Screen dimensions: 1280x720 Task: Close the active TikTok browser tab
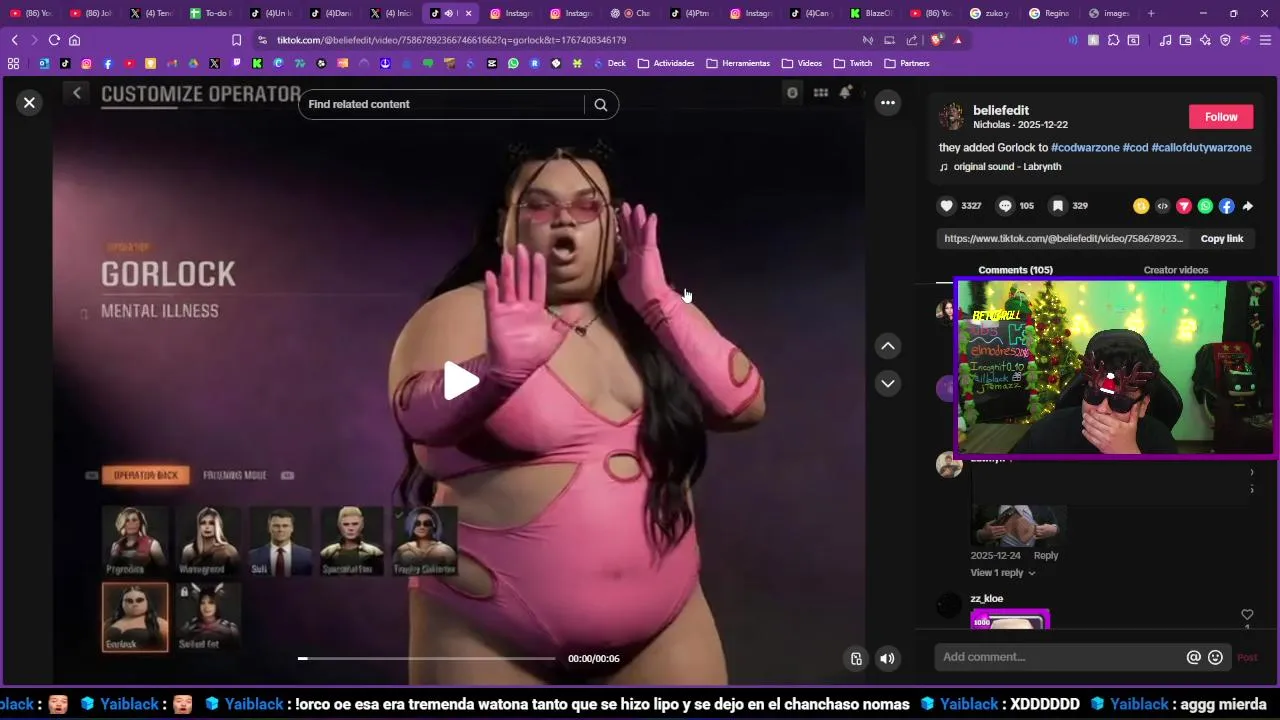pos(468,13)
